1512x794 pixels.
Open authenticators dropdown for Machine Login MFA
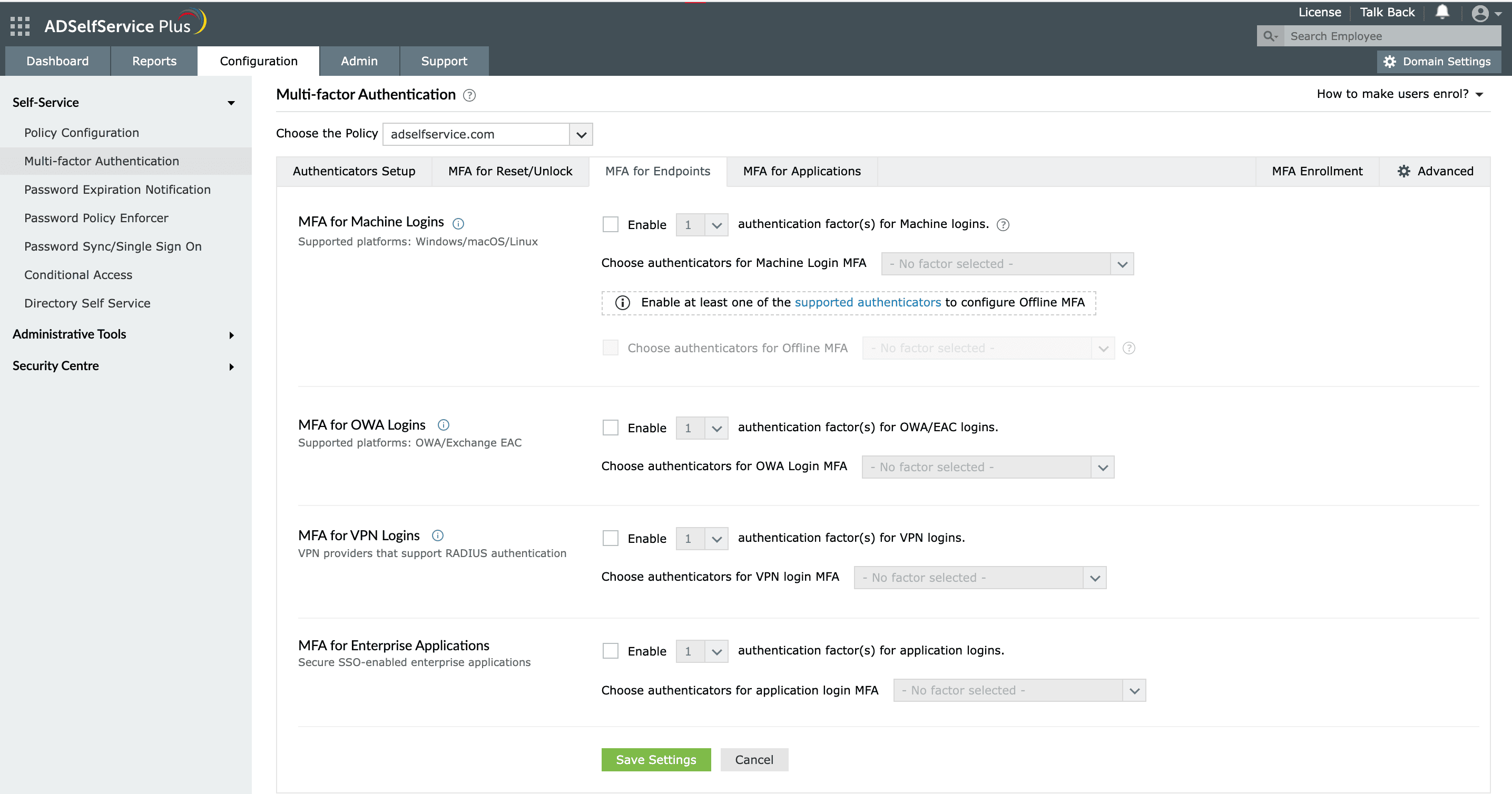(1007, 264)
